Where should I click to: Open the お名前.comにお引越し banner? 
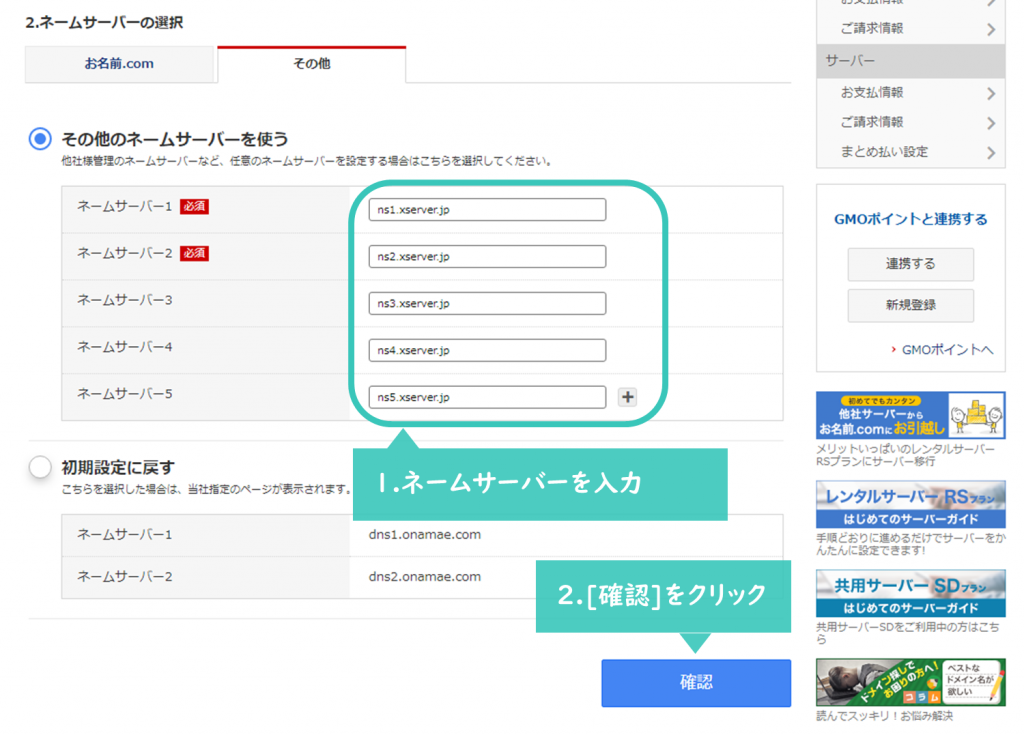pos(910,415)
